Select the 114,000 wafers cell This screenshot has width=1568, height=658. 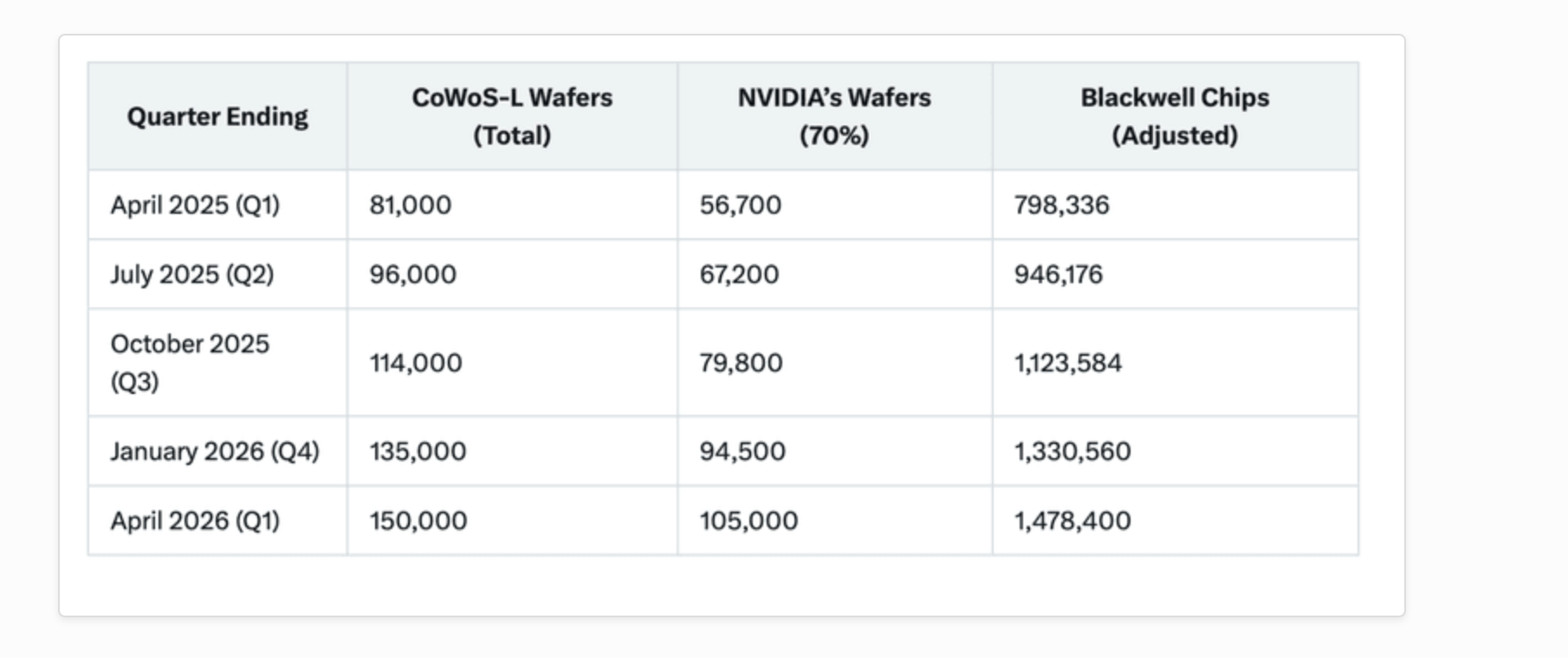coord(416,363)
